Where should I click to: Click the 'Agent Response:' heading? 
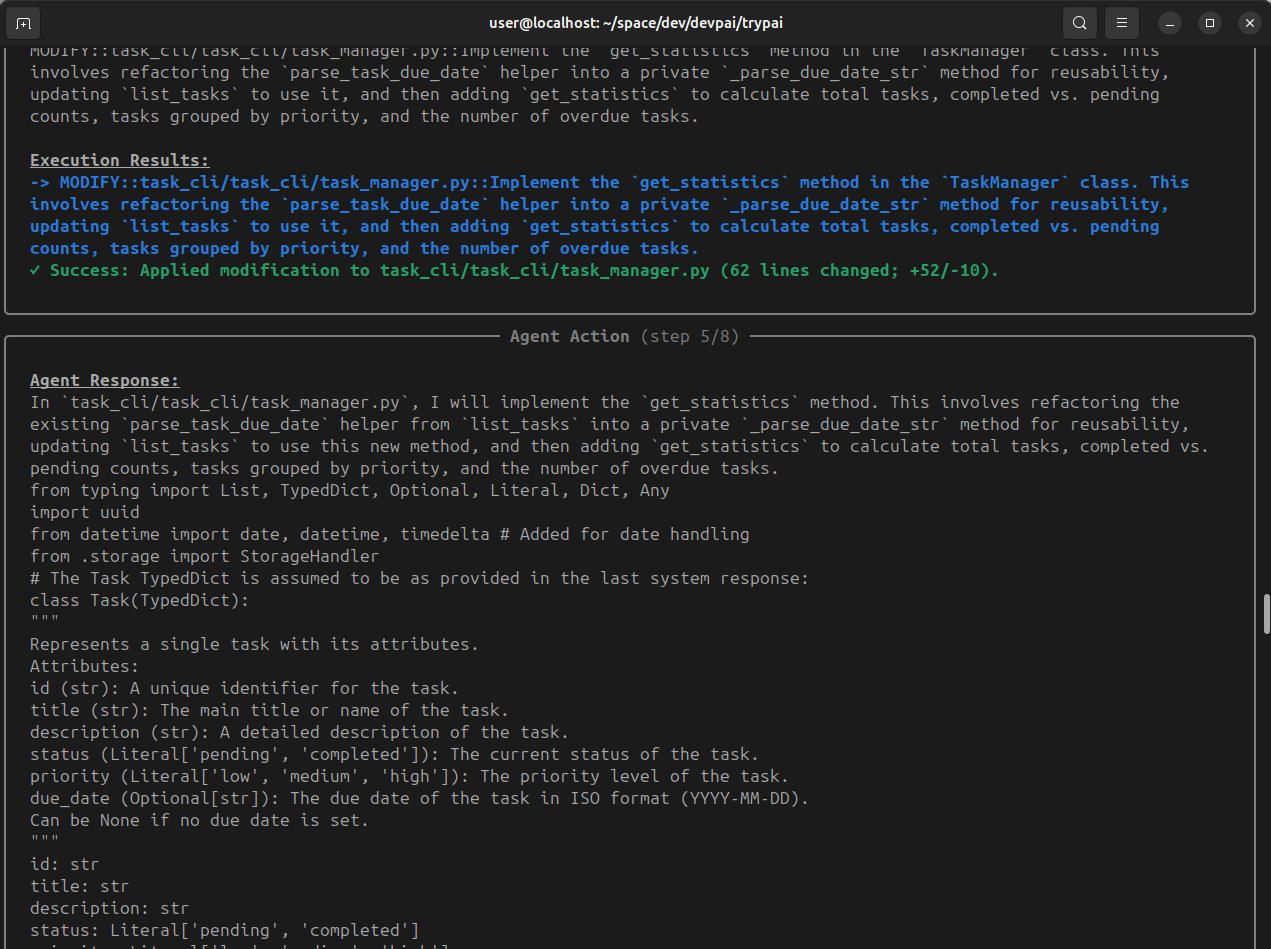coord(104,380)
